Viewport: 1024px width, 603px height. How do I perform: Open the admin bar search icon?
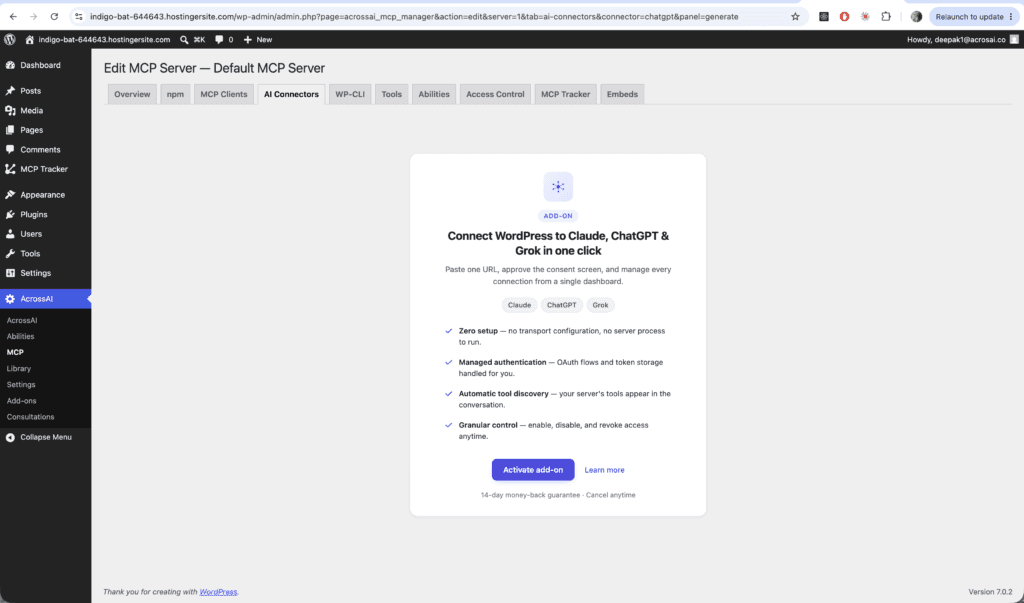184,40
